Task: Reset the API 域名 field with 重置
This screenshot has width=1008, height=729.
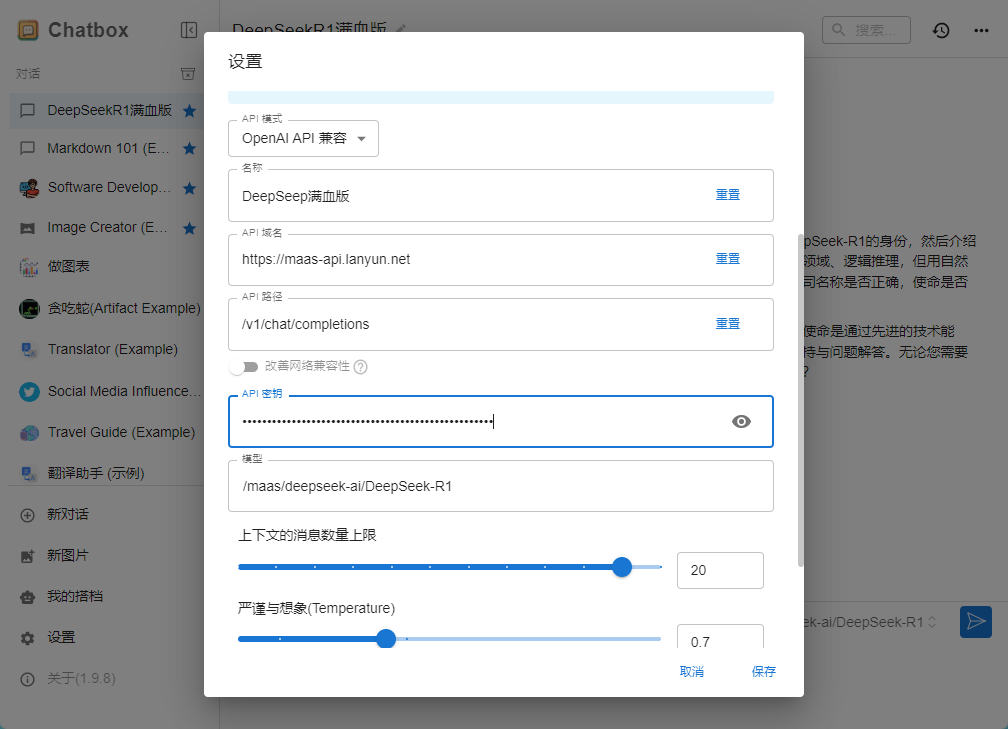Action: coord(728,259)
